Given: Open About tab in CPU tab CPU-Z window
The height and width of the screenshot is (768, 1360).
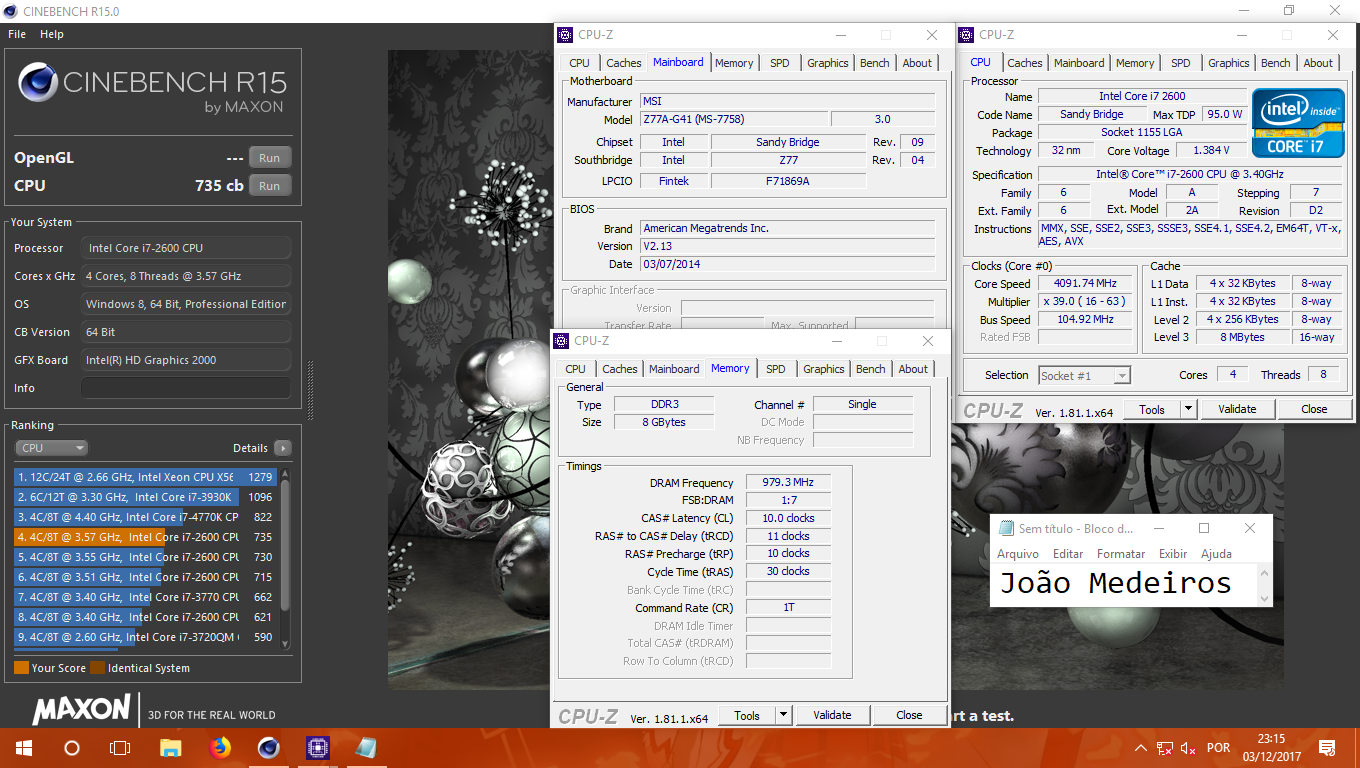Looking at the screenshot, I should point(1318,63).
